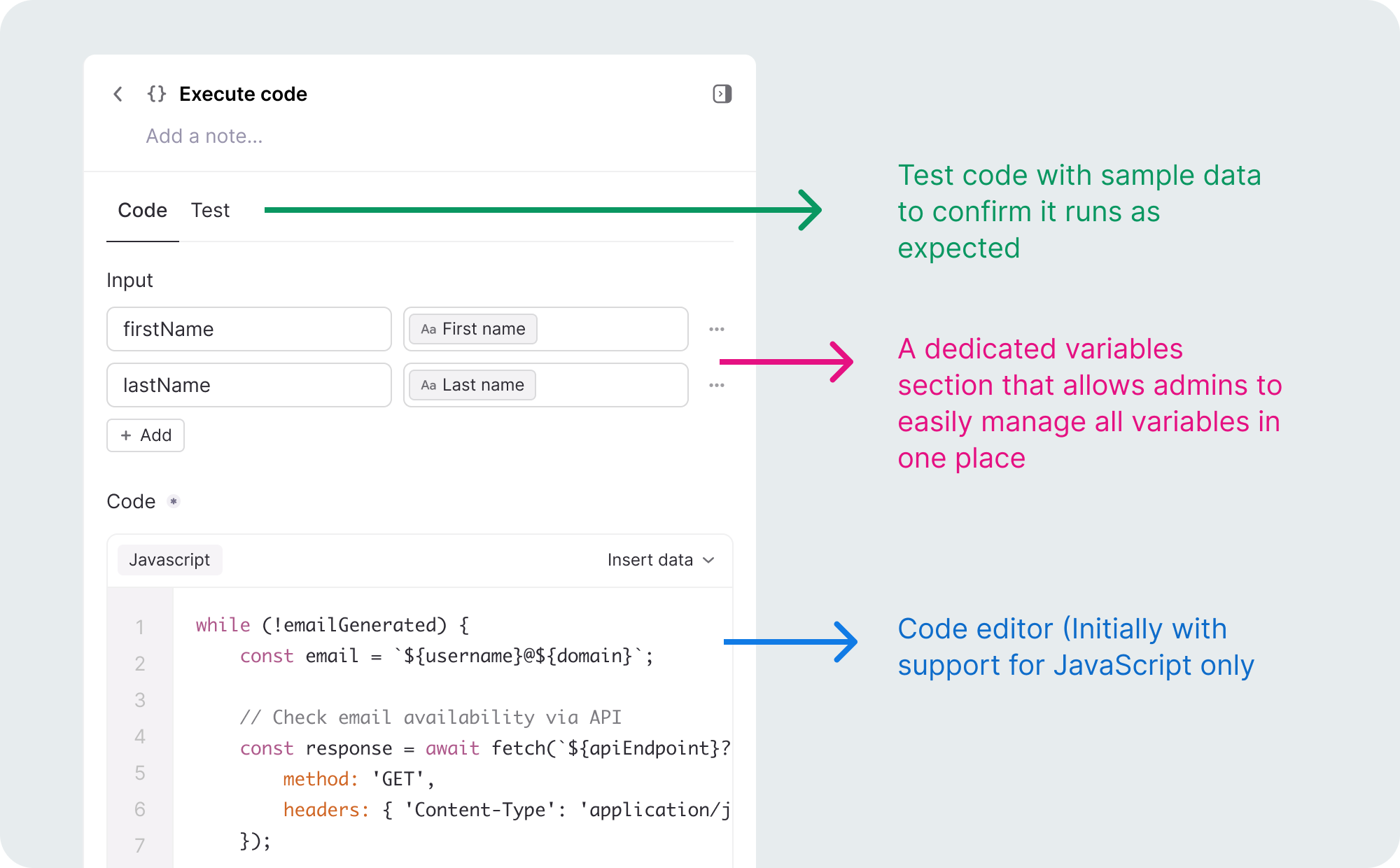Image resolution: width=1400 pixels, height=868 pixels.
Task: Click the Last name attribute chip
Action: pyautogui.click(x=472, y=385)
